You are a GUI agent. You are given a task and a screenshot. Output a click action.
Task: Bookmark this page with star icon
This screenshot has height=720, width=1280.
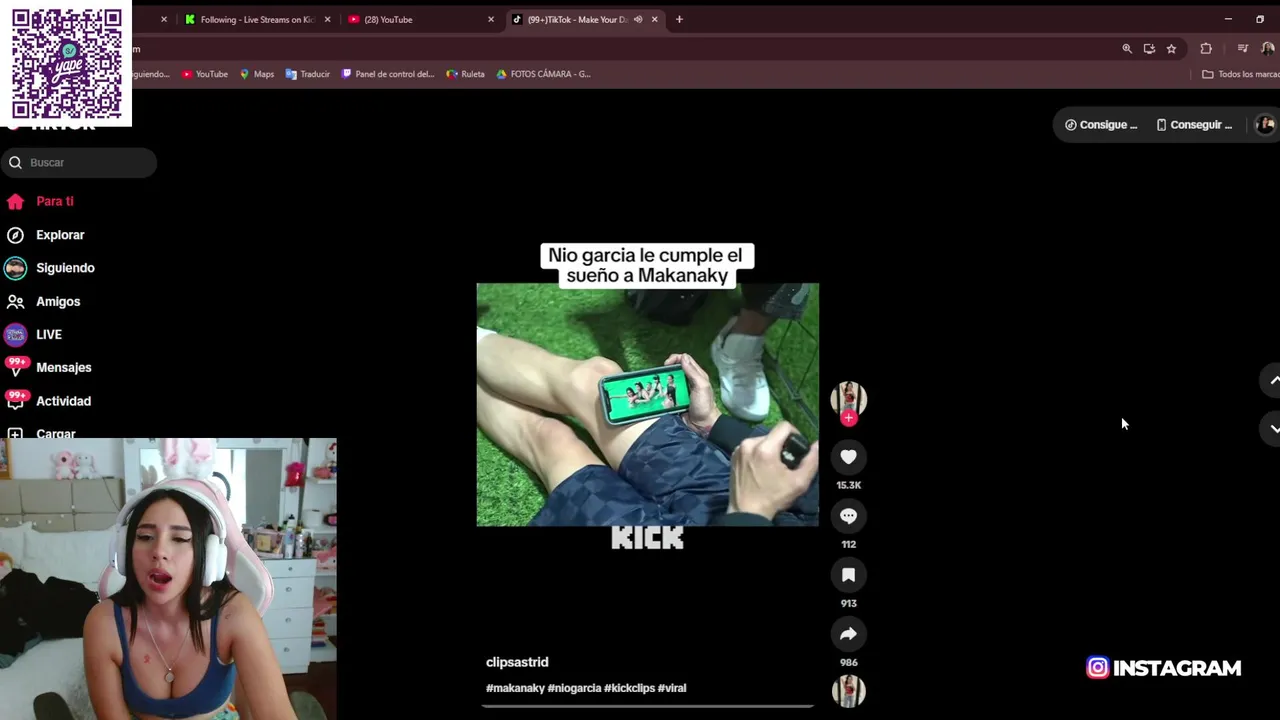(1171, 48)
